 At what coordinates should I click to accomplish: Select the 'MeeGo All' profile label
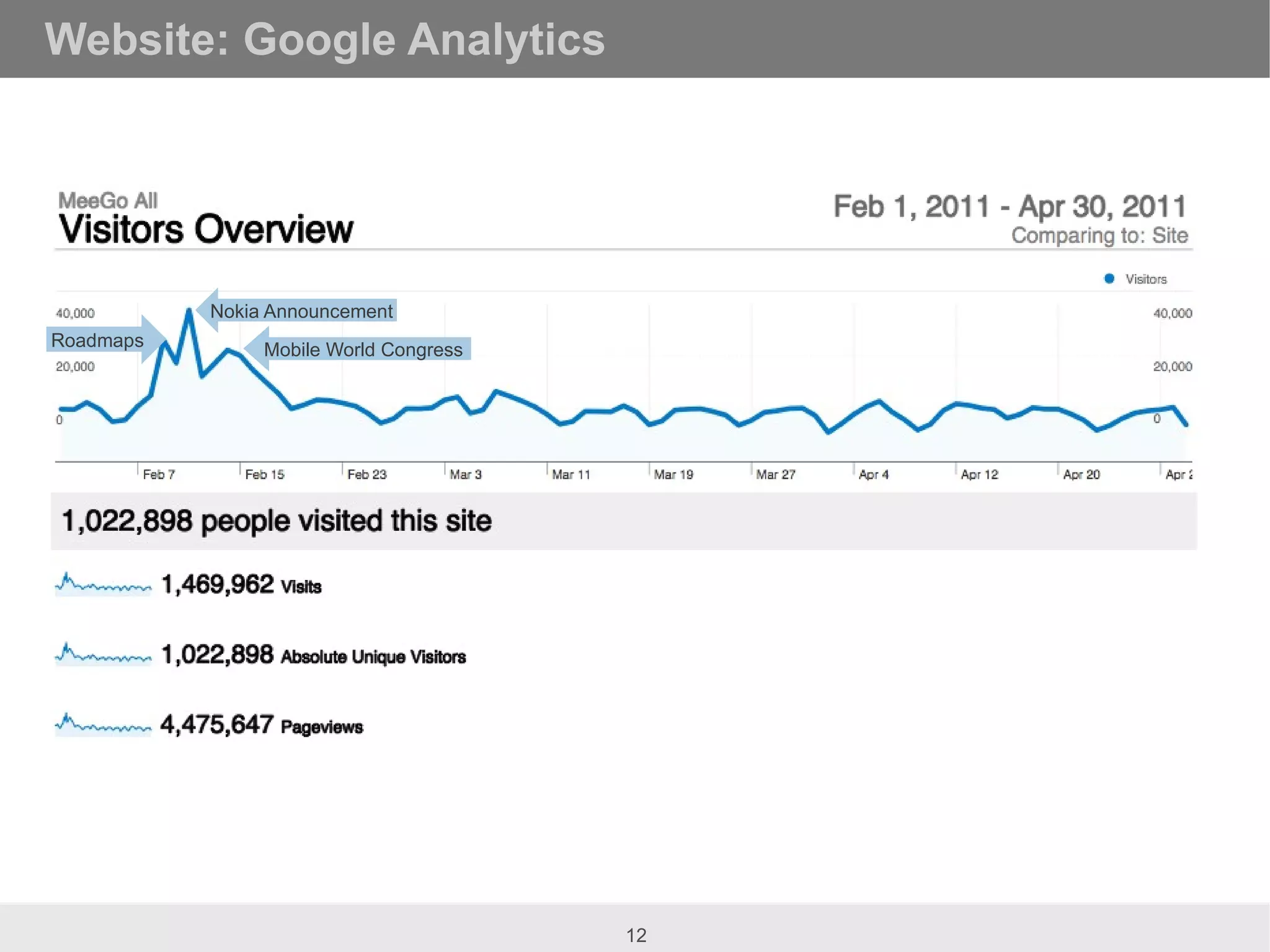click(x=108, y=200)
